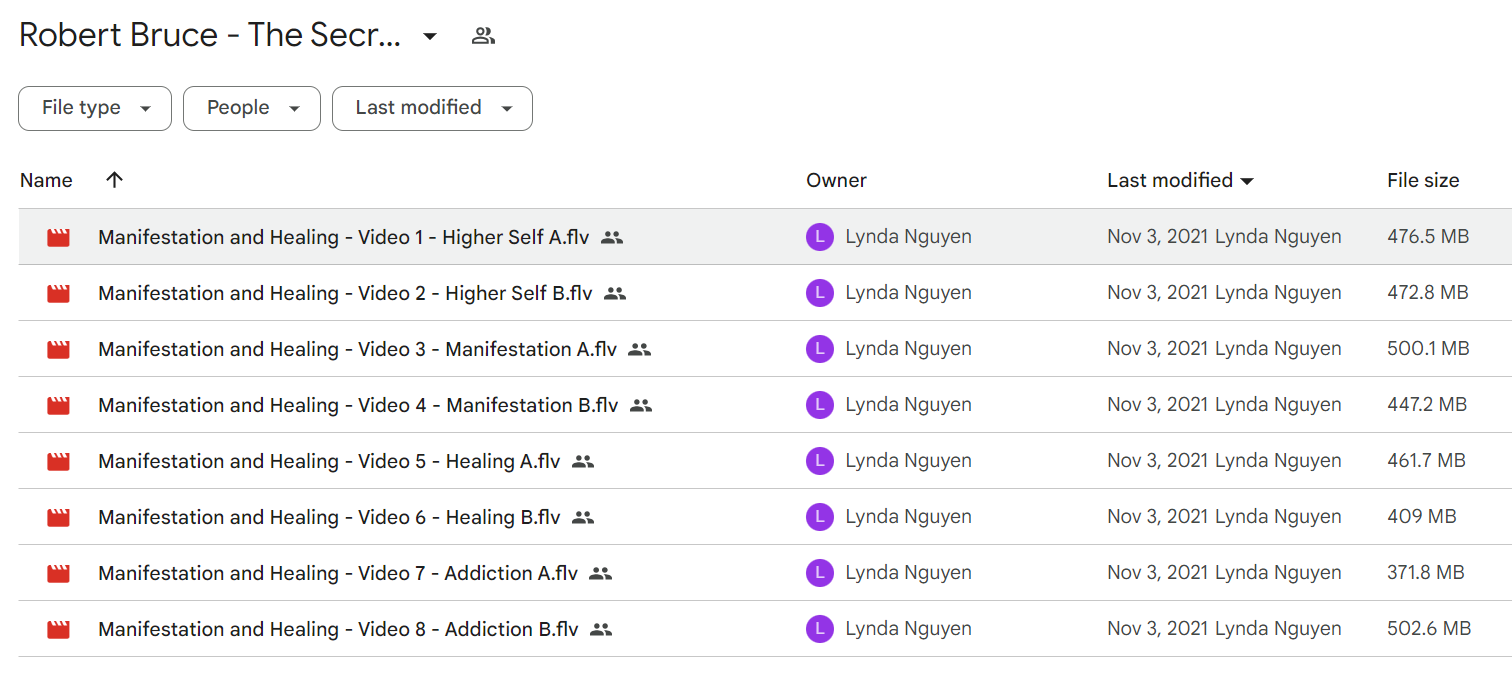
Task: Click owner avatar in Healing B row
Action: (820, 517)
